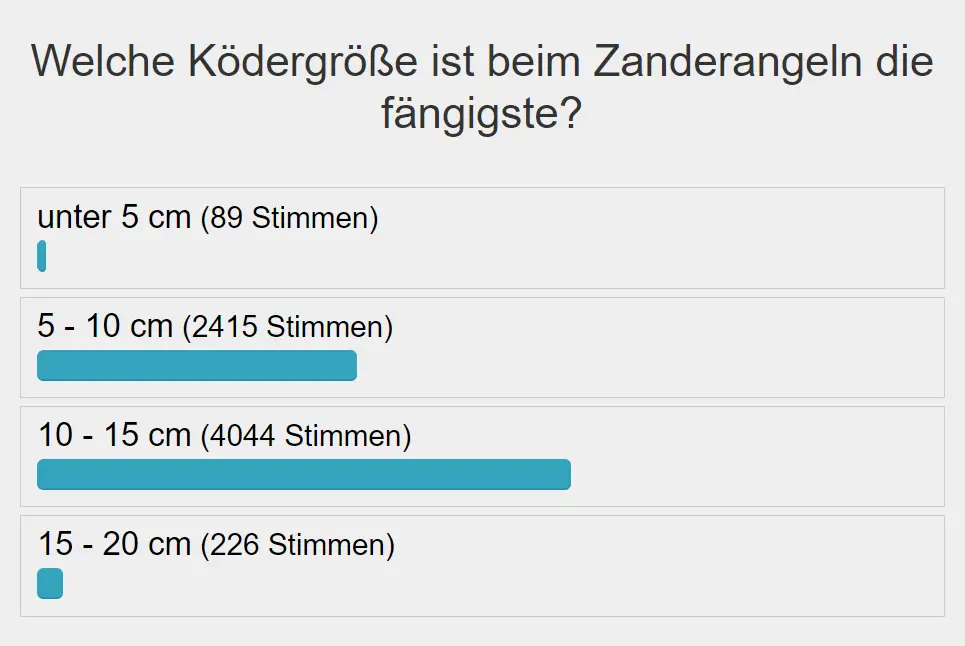
Task: Click the '(89 Stimmen)' vote count
Action: coord(289,218)
